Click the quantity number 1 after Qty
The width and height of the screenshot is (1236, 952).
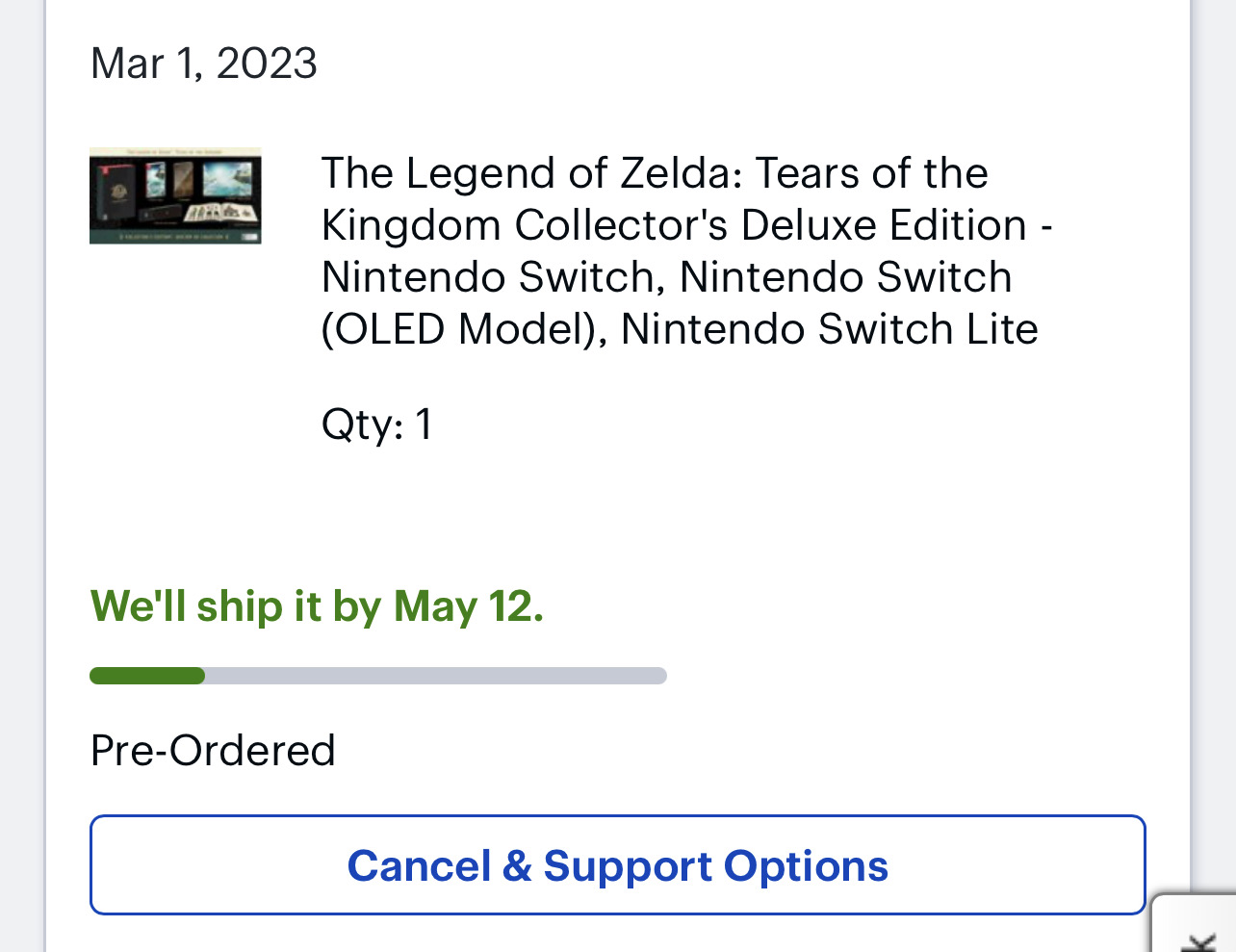click(424, 425)
